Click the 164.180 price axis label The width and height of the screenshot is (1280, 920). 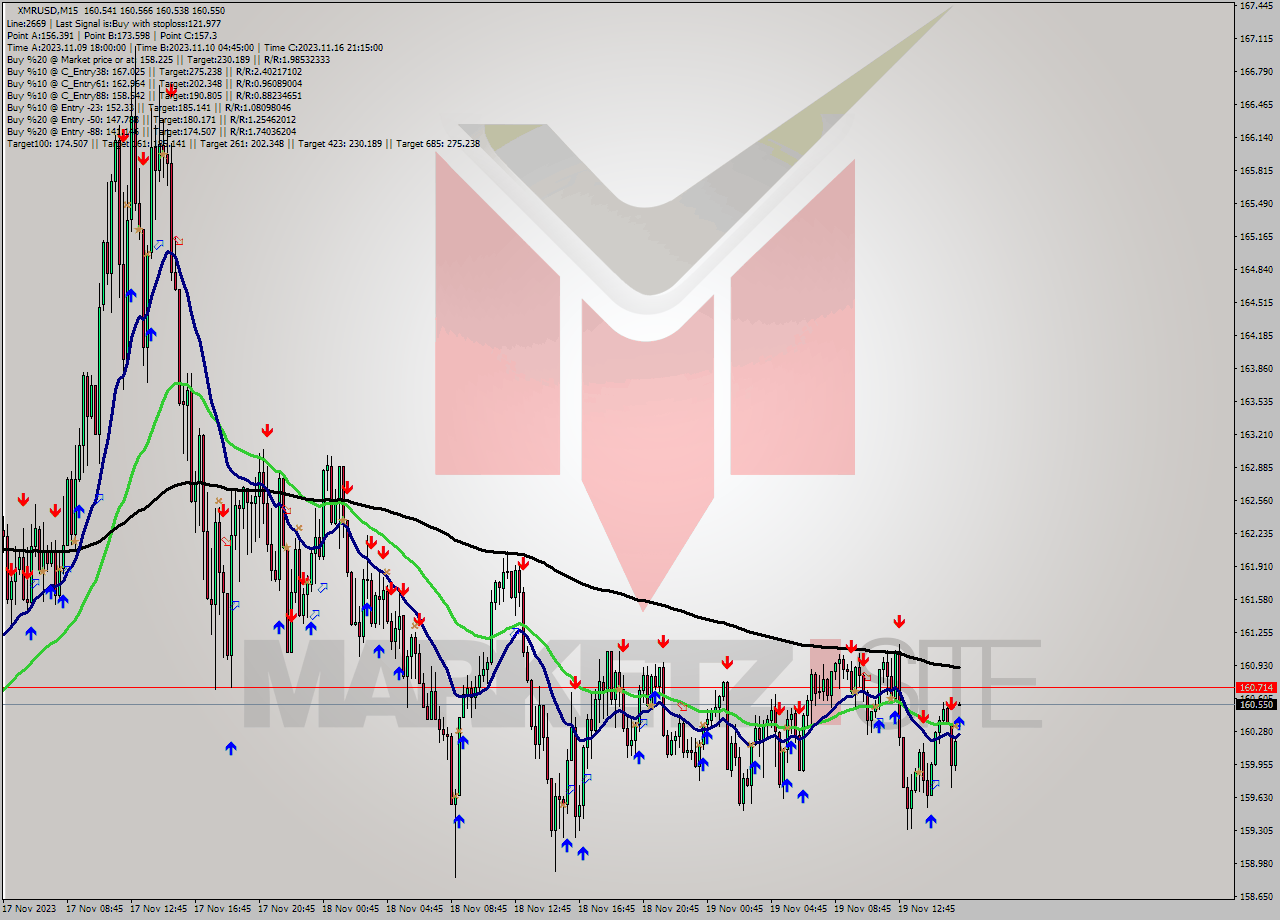tap(1256, 335)
